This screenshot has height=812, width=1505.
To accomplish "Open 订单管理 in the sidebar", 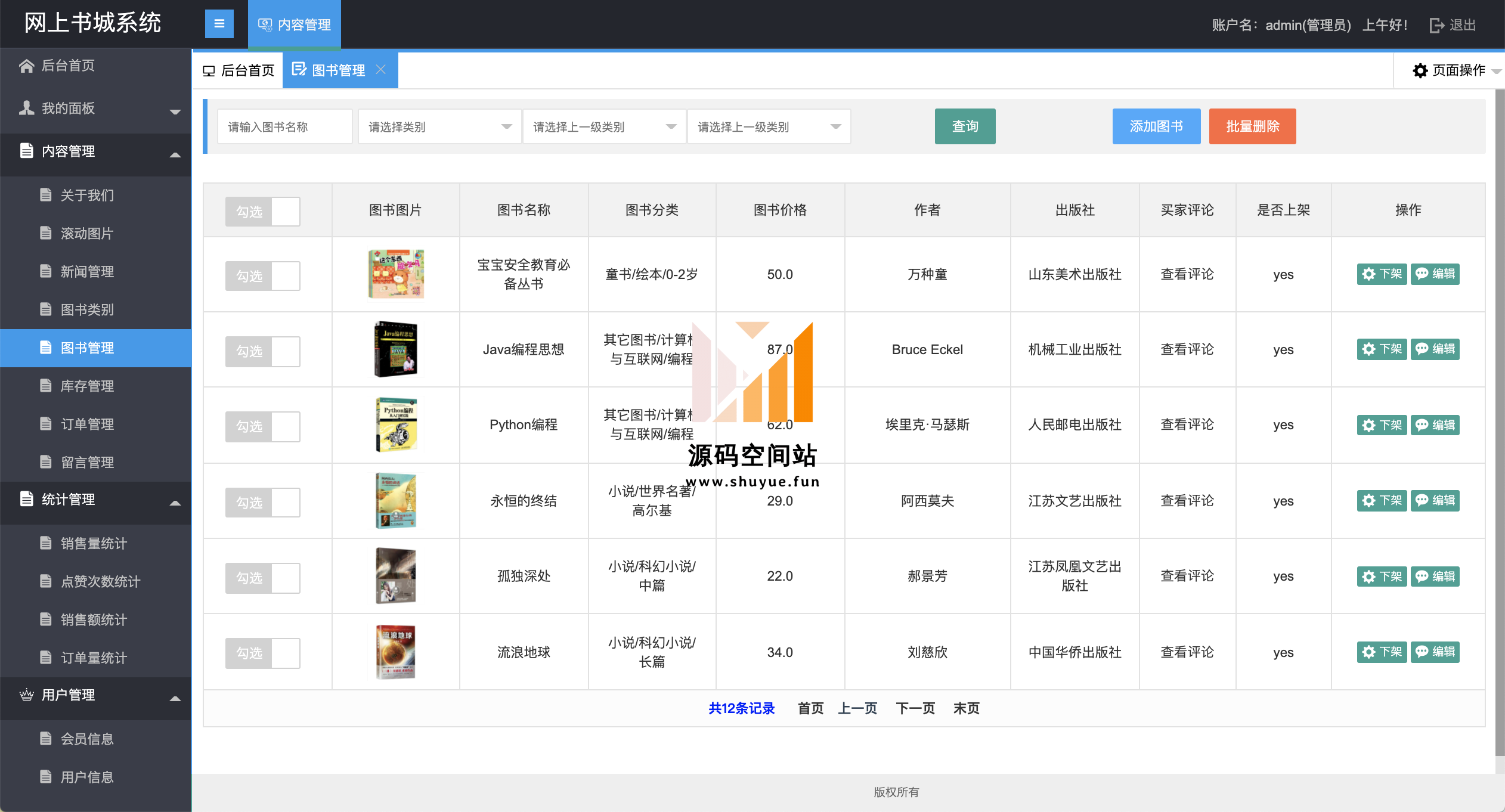I will click(87, 424).
